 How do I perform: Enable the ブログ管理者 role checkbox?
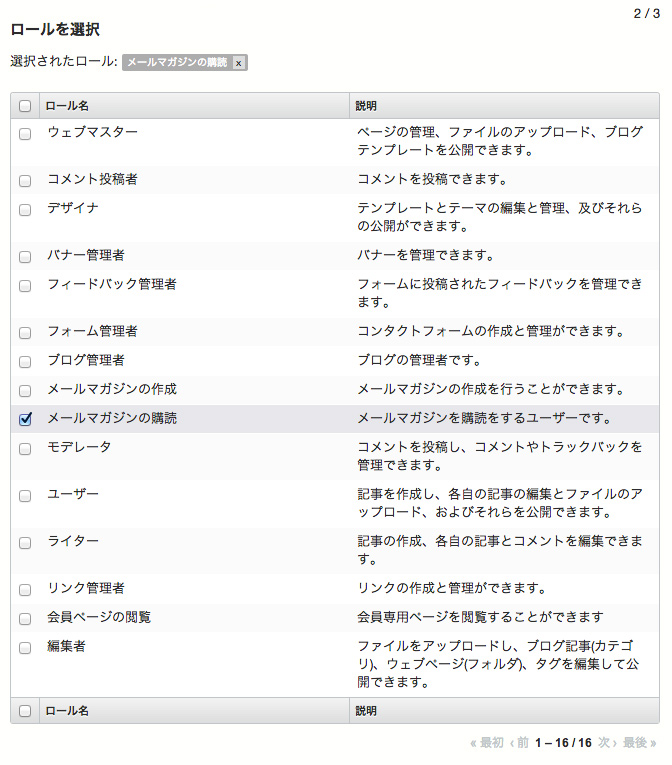point(25,362)
